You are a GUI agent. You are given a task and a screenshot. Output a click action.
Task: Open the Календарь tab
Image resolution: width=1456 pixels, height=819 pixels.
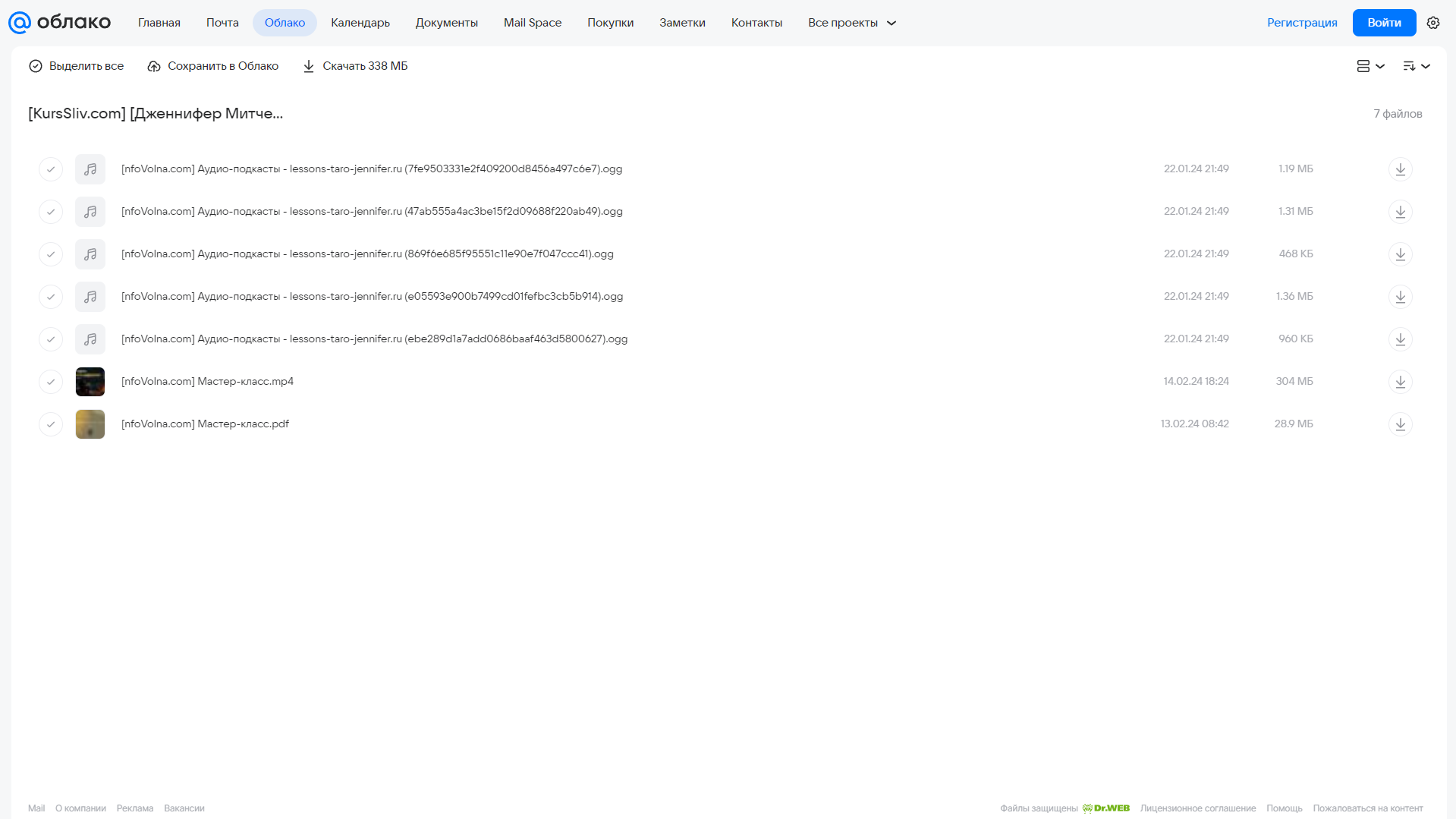pyautogui.click(x=360, y=23)
